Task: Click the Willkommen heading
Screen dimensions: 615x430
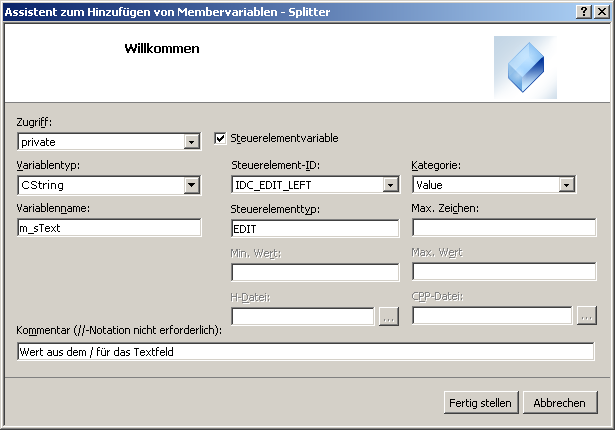Action: 162,49
